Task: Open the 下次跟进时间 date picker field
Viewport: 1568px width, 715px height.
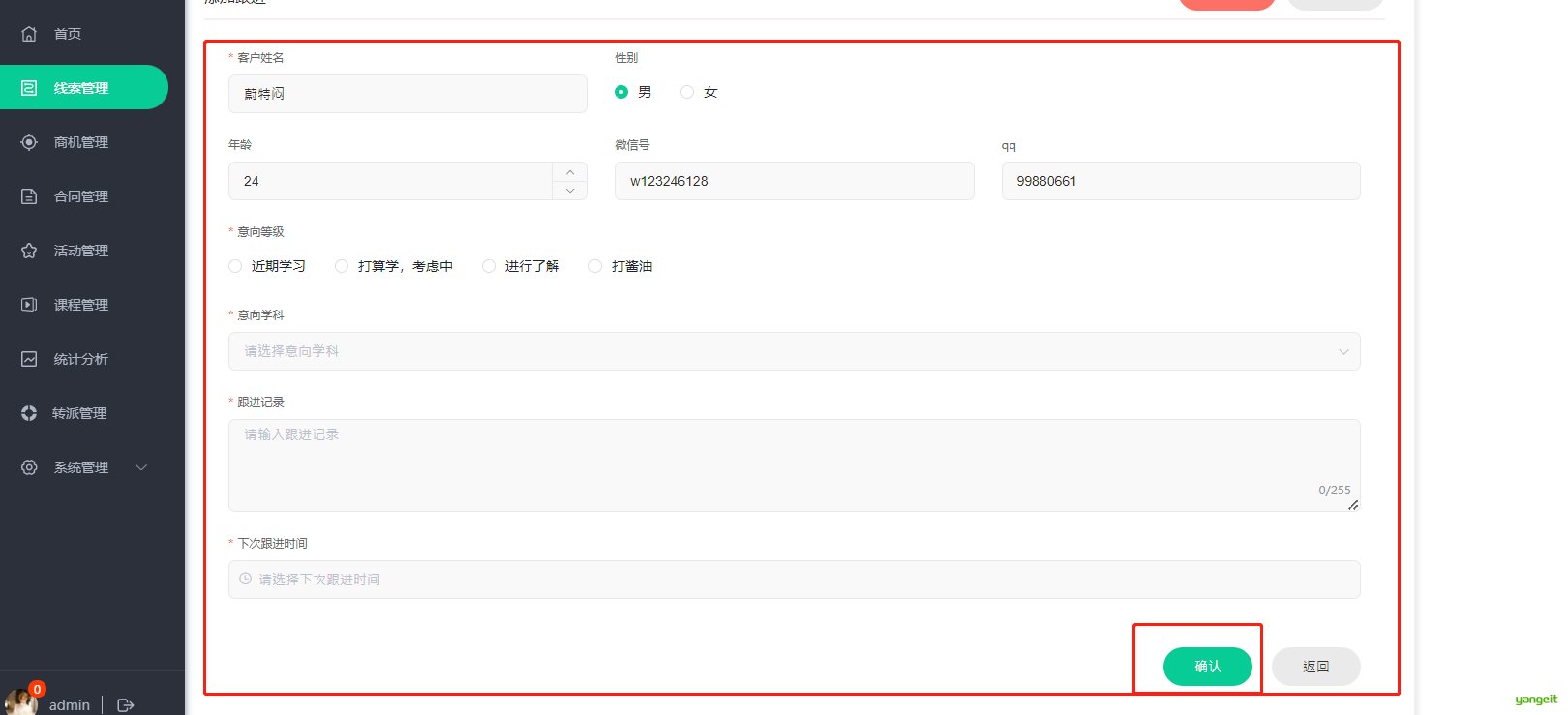Action: tap(795, 580)
